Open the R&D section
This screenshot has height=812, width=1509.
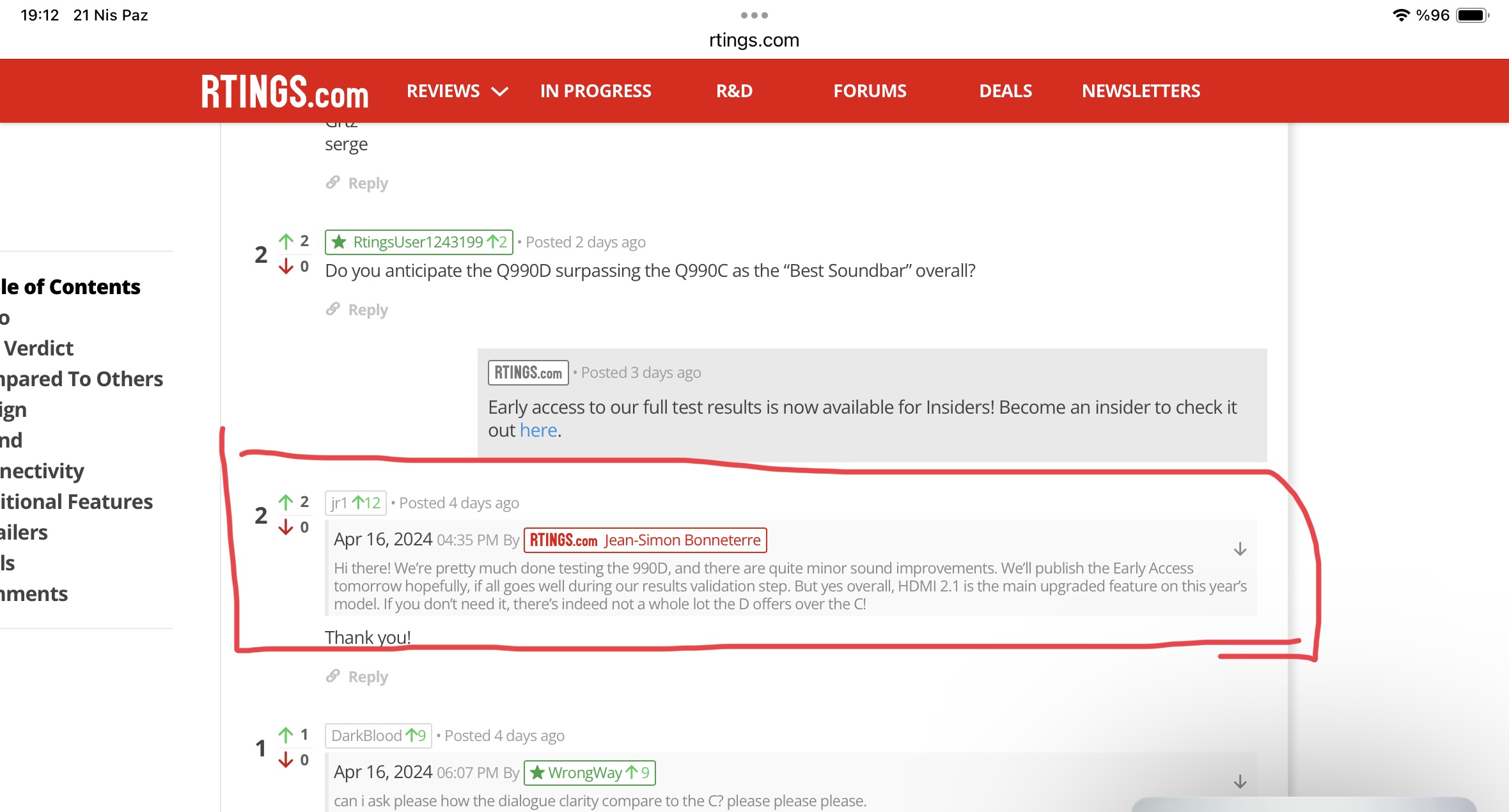point(734,91)
